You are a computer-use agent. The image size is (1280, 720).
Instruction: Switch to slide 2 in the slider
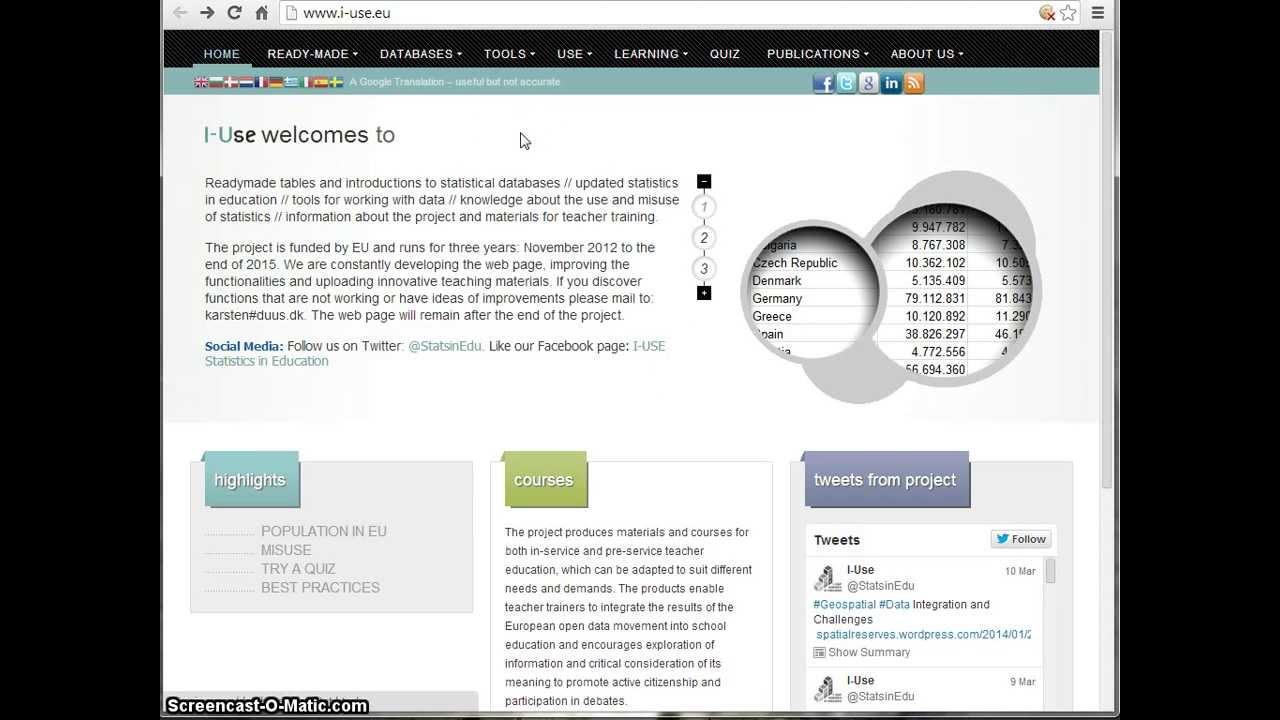pos(704,237)
